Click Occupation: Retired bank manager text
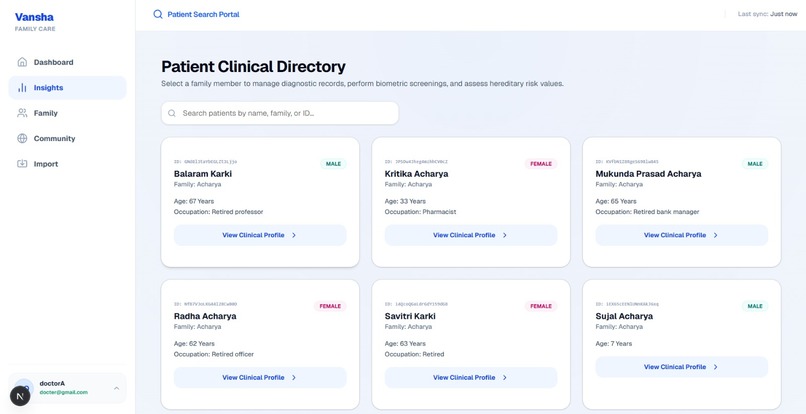 pyautogui.click(x=647, y=212)
